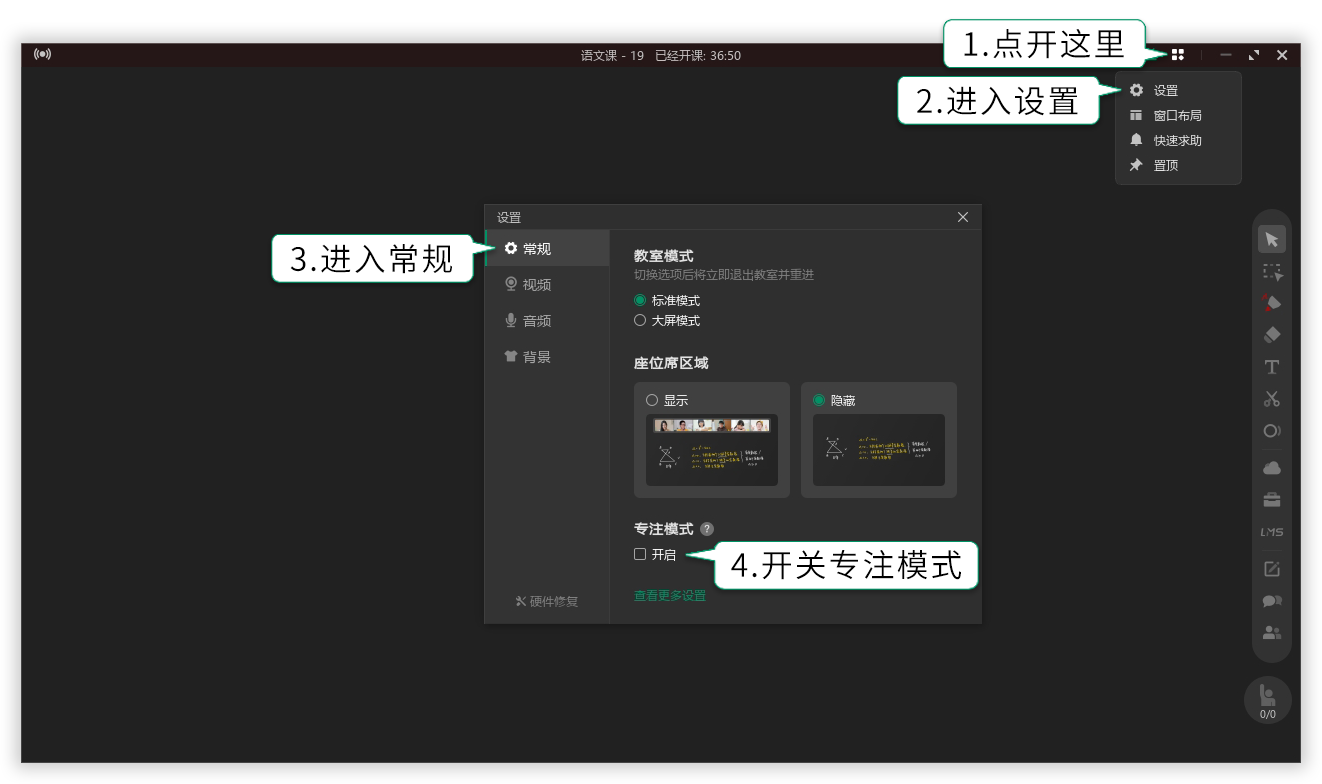The image size is (1322, 784).
Task: Select the text T tool
Action: coord(1271,367)
